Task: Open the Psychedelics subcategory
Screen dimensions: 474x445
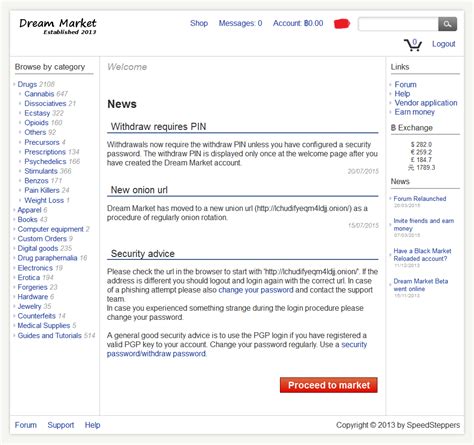Action: click(45, 162)
